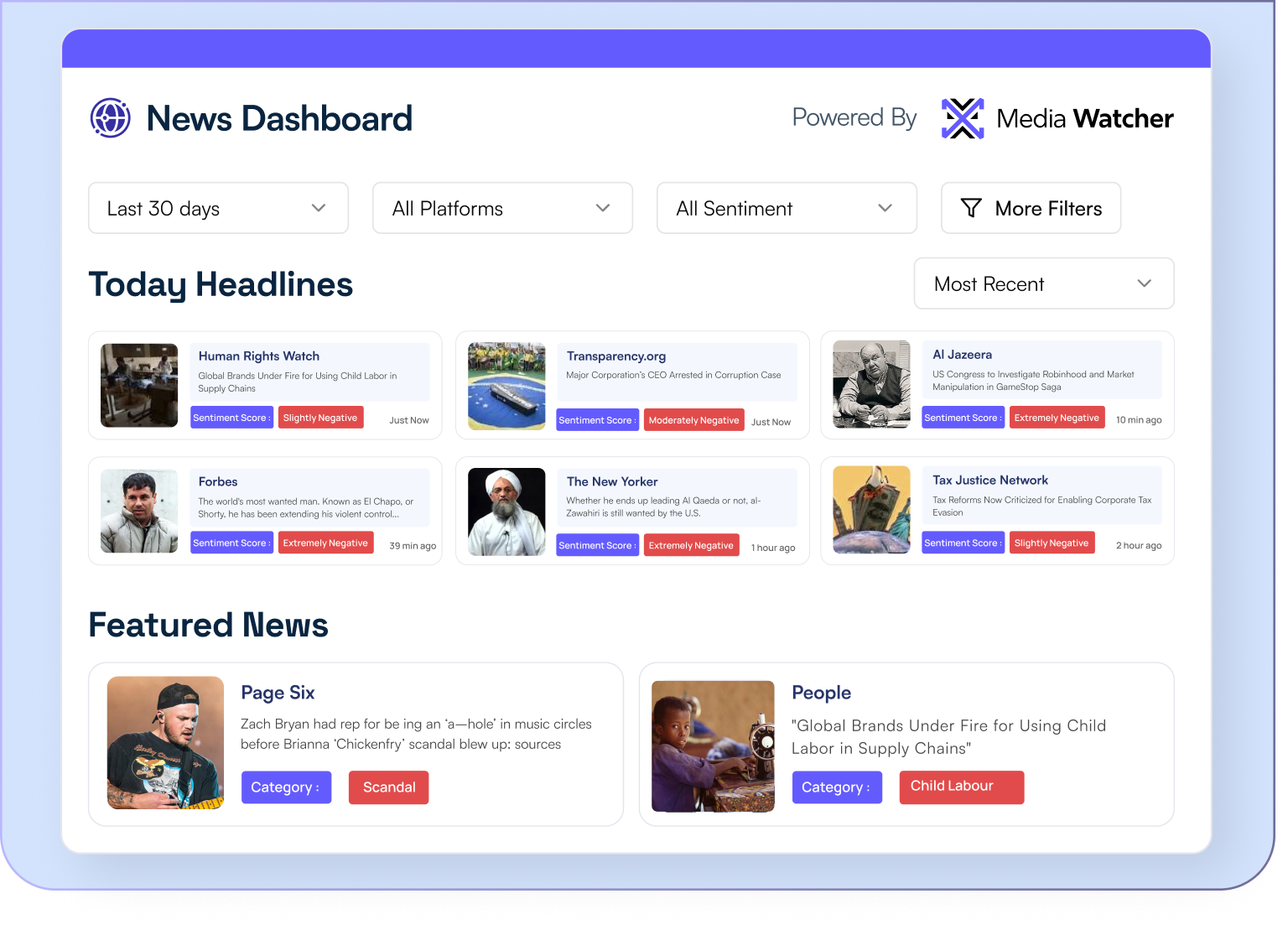Click the All Sentiment chevron arrow

(885, 208)
